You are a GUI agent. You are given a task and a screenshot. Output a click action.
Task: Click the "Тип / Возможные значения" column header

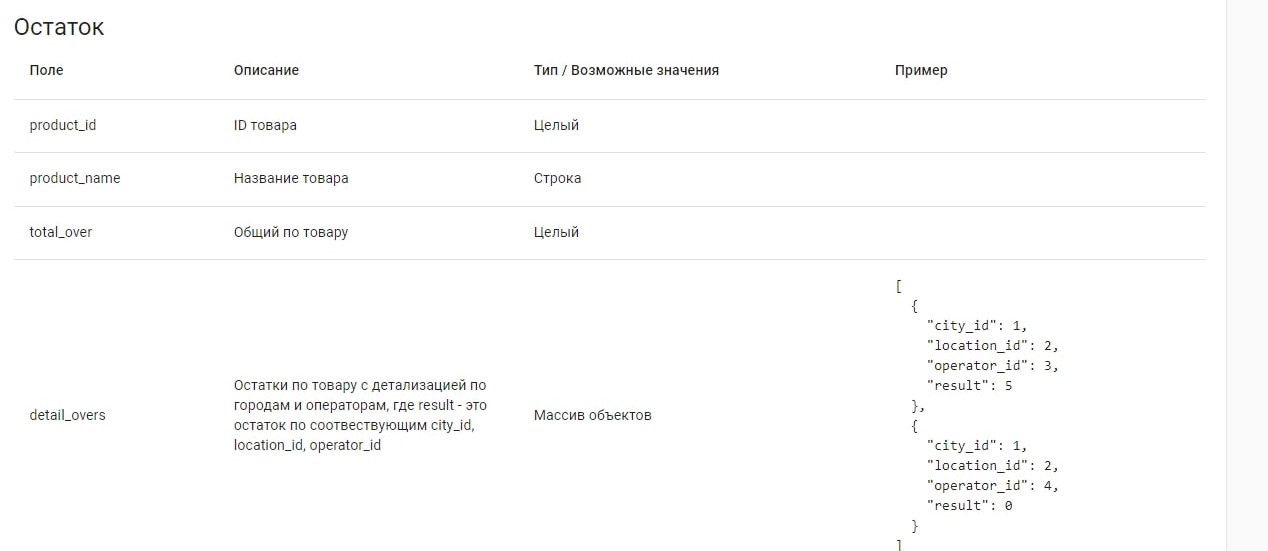click(x=626, y=70)
